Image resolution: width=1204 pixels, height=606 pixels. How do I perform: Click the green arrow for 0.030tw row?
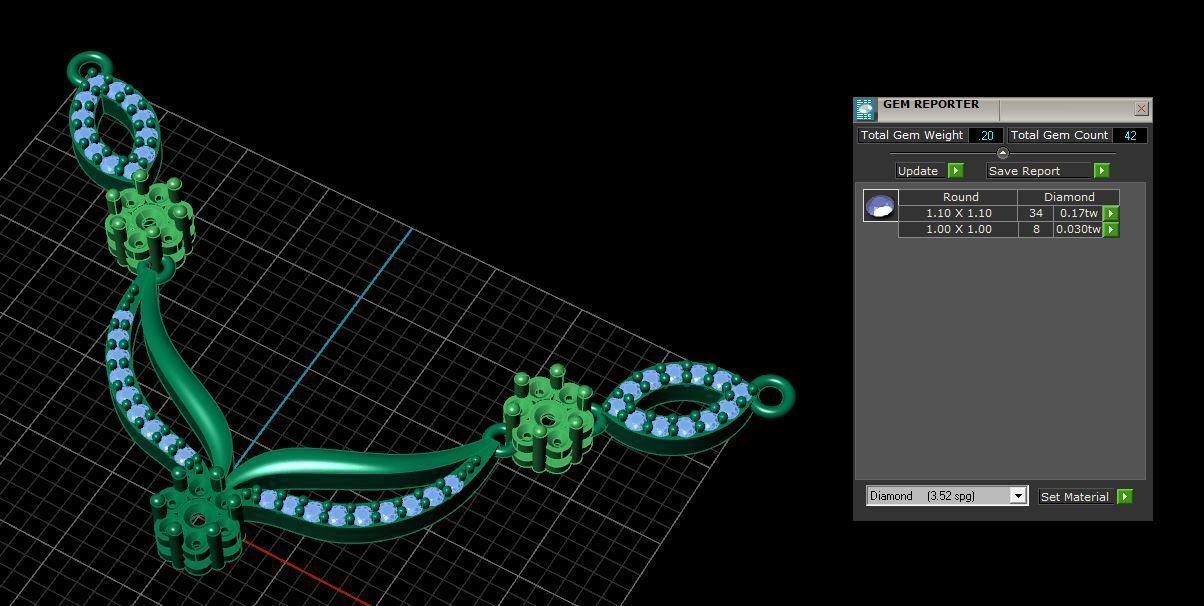(1110, 229)
